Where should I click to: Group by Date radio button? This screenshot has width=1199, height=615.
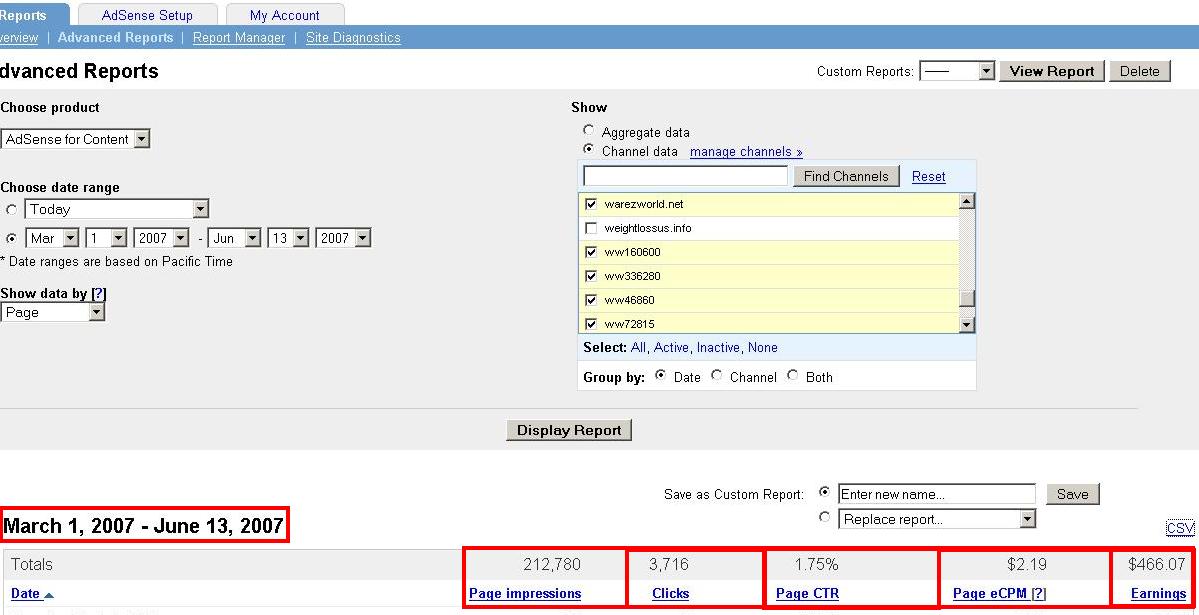661,376
